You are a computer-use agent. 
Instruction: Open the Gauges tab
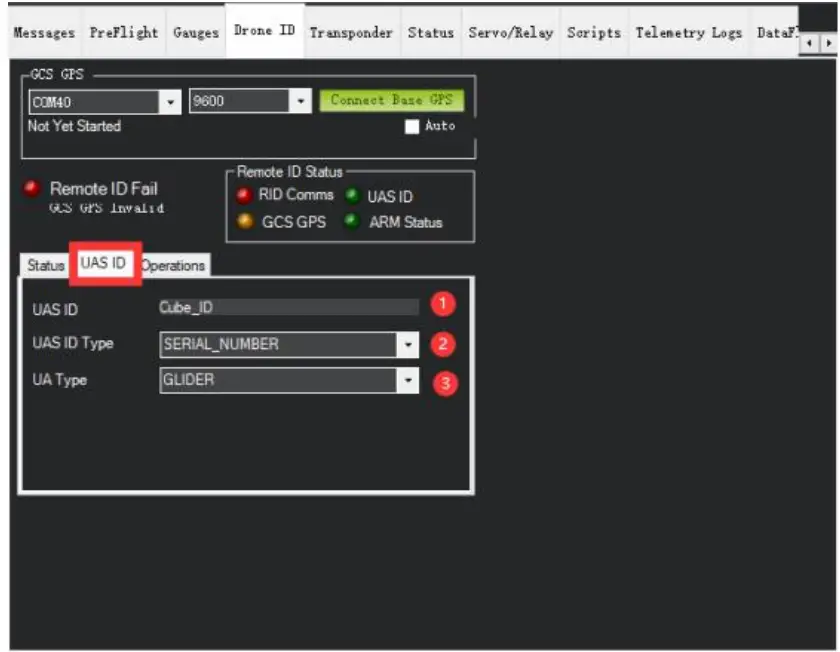pyautogui.click(x=196, y=33)
